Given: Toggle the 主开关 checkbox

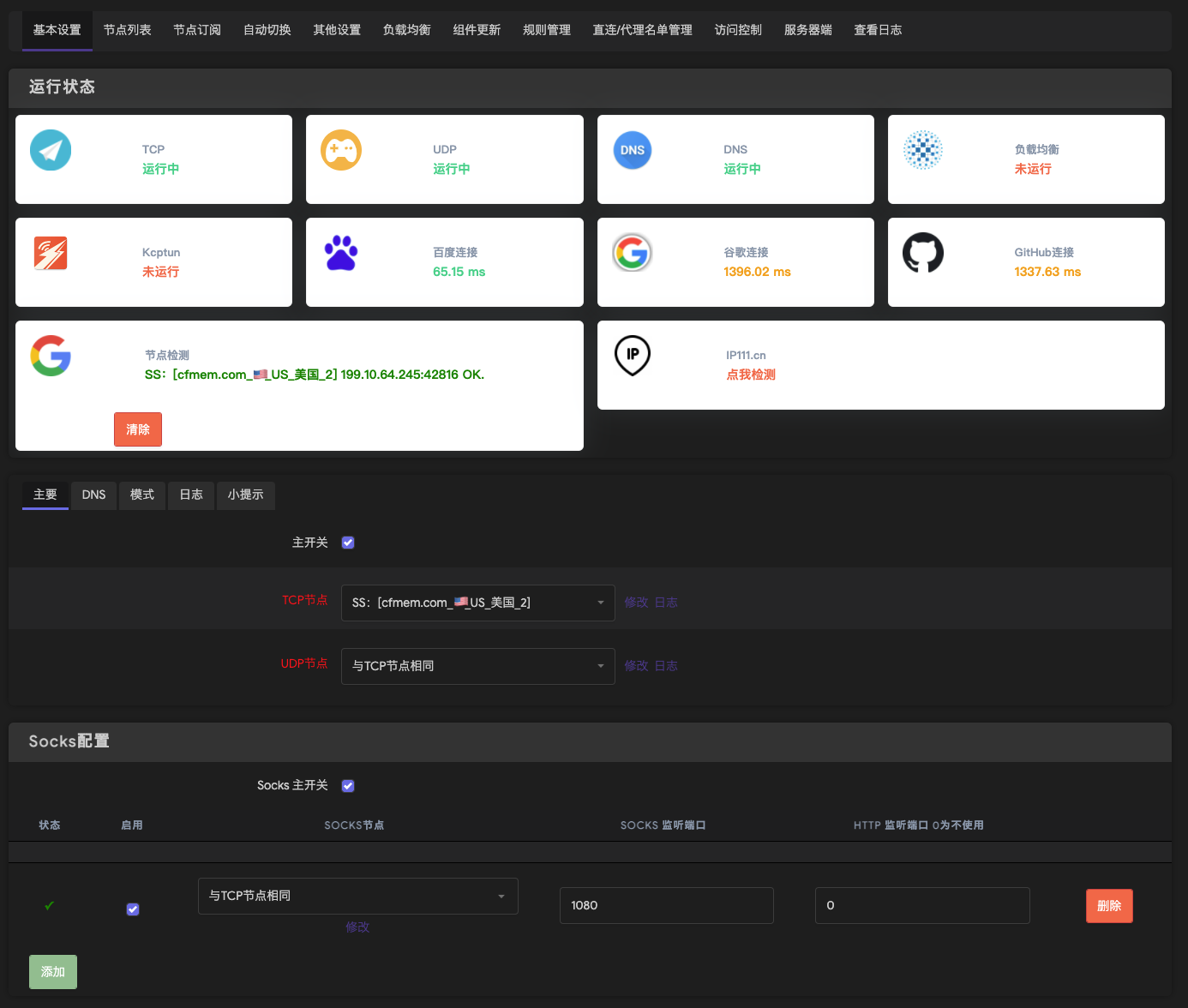Looking at the screenshot, I should coord(348,542).
